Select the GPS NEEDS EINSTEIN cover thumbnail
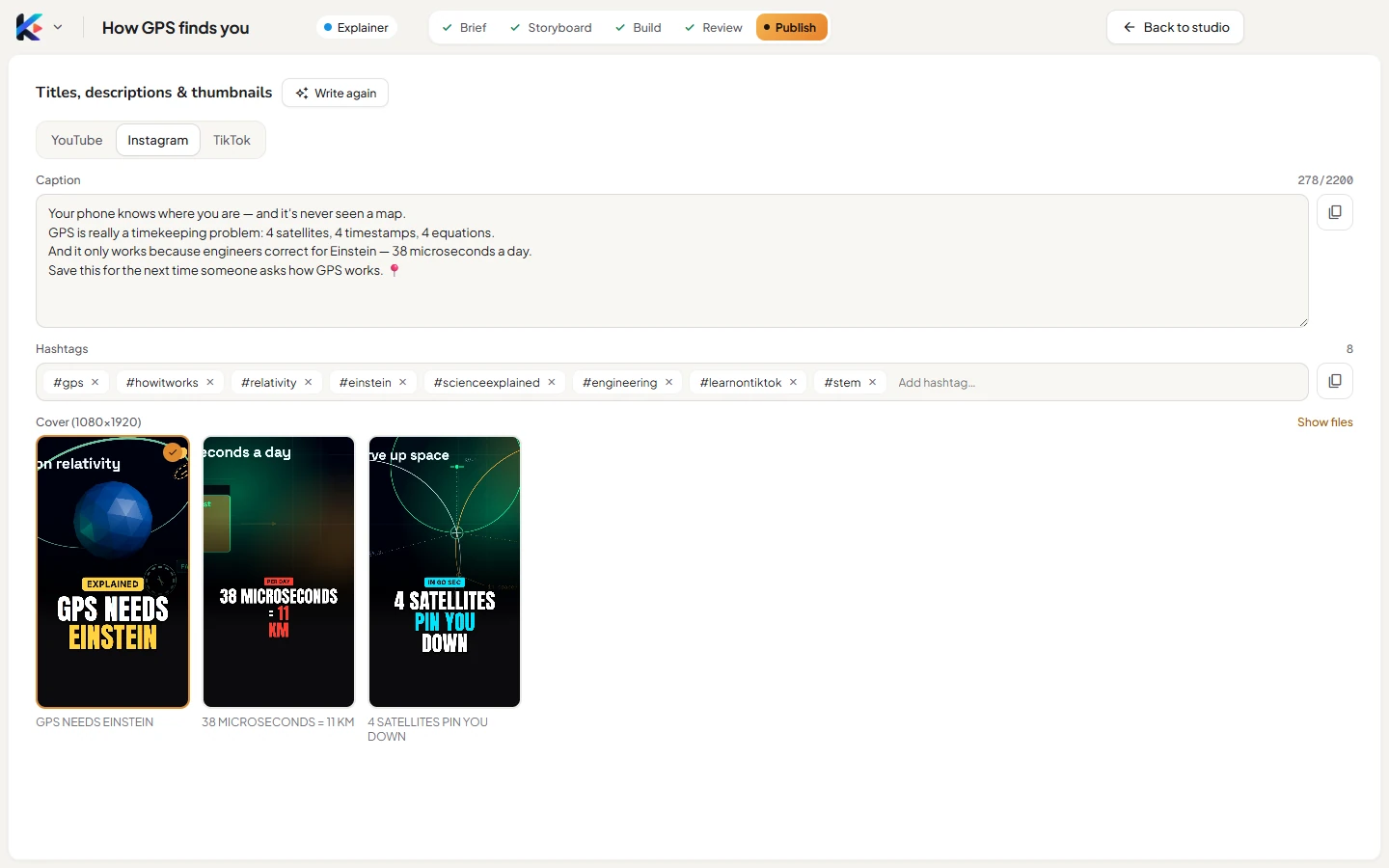The height and width of the screenshot is (868, 1389). (113, 572)
